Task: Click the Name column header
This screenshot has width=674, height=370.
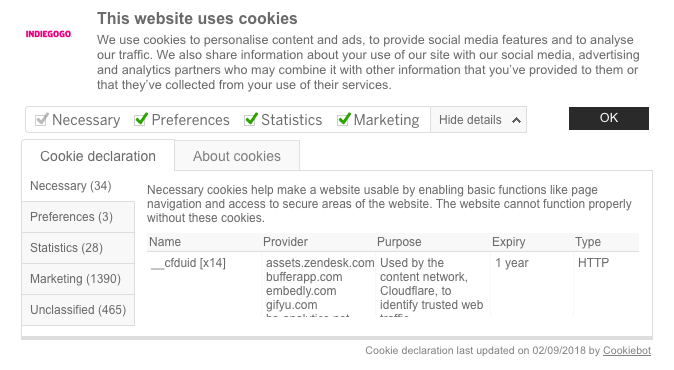Action: 165,242
